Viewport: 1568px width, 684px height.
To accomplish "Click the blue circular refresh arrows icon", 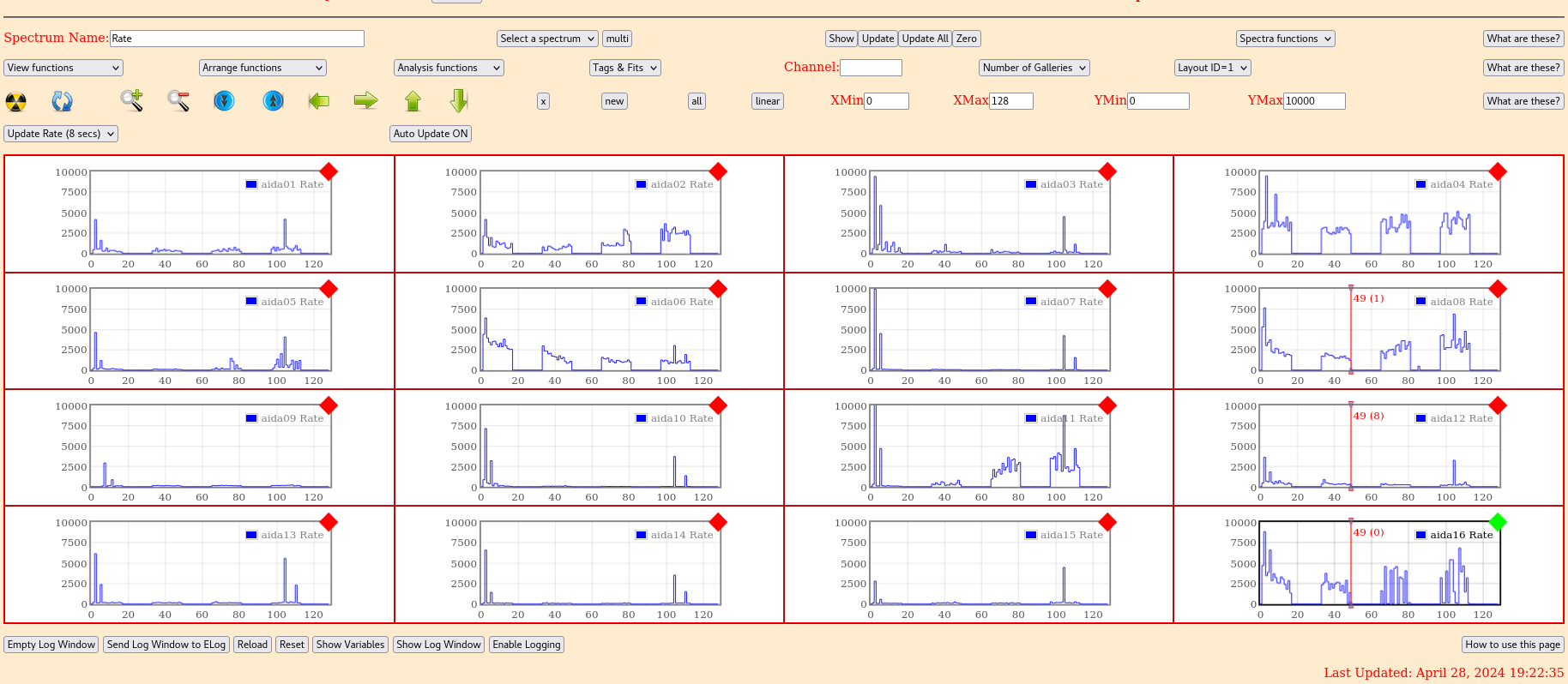I will click(x=62, y=101).
